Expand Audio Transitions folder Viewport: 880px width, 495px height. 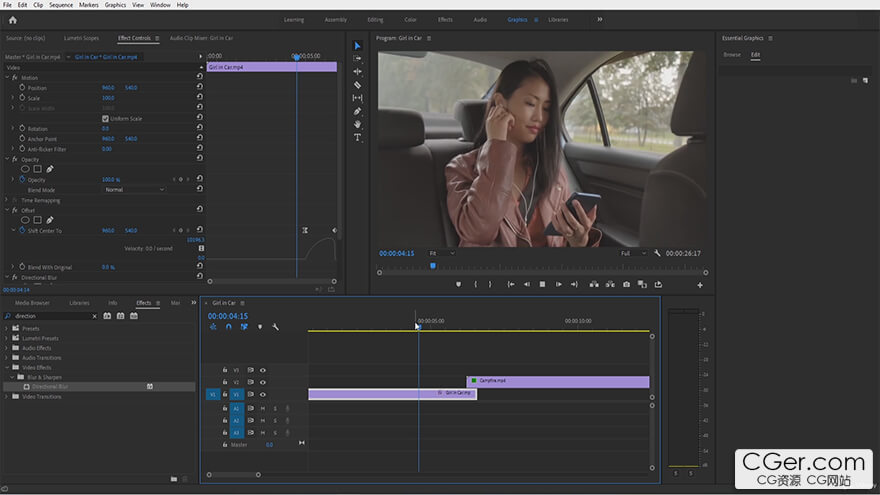click(x=7, y=358)
